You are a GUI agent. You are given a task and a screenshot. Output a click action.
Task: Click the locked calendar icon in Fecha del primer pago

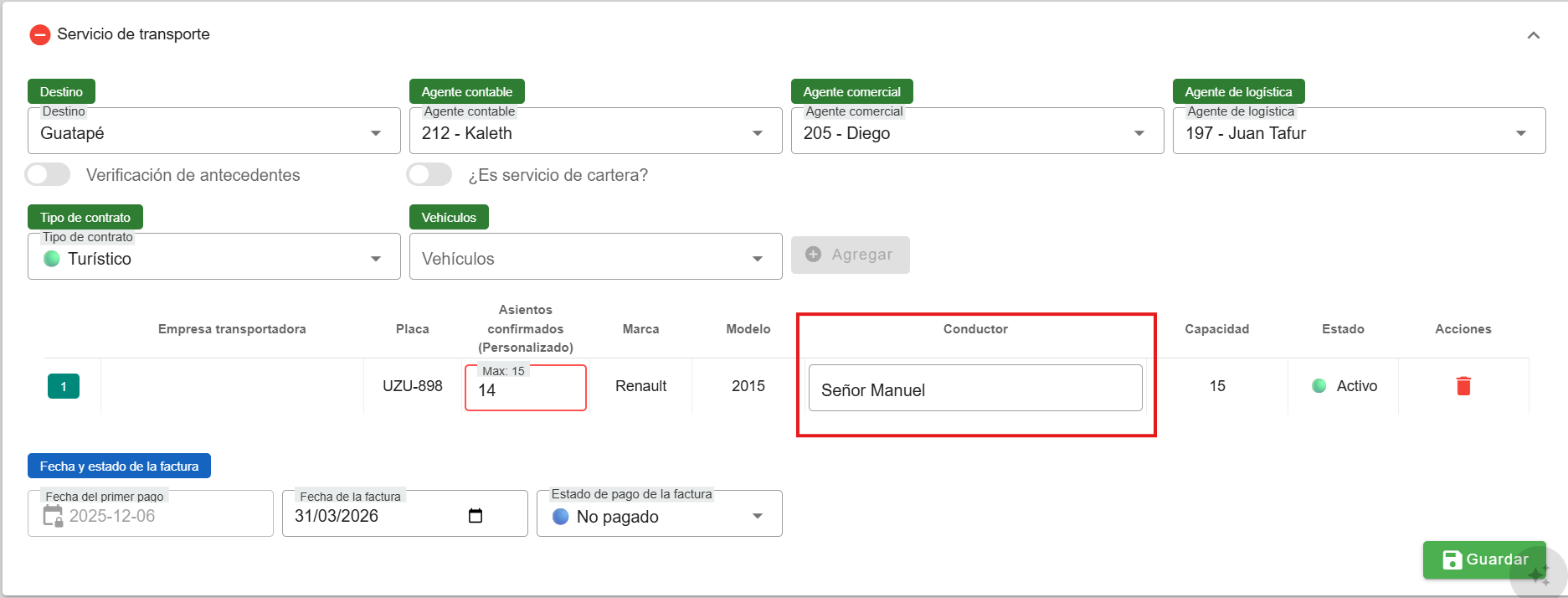53,516
